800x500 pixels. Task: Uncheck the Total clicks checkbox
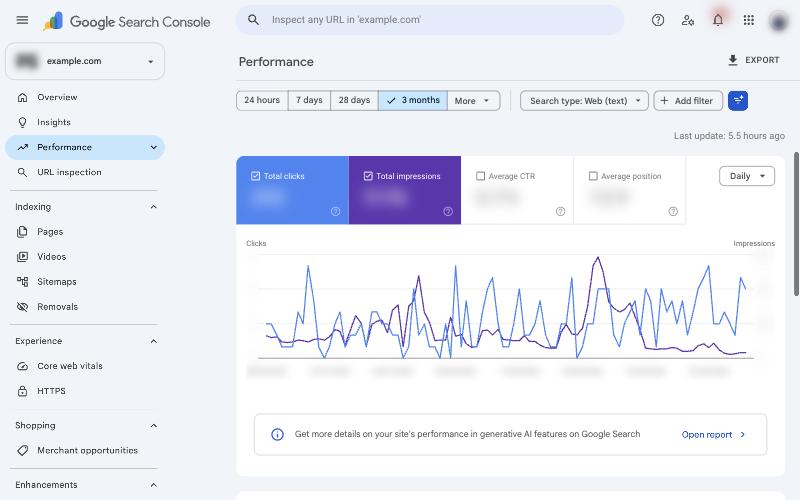coord(256,176)
